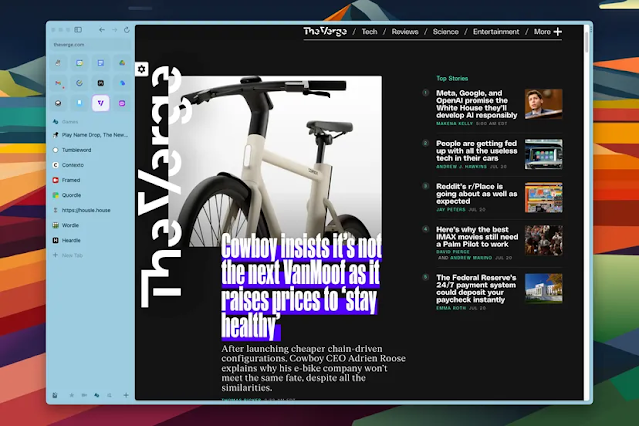The height and width of the screenshot is (426, 639).
Task: Select the active Games space icon
Action: (97, 395)
